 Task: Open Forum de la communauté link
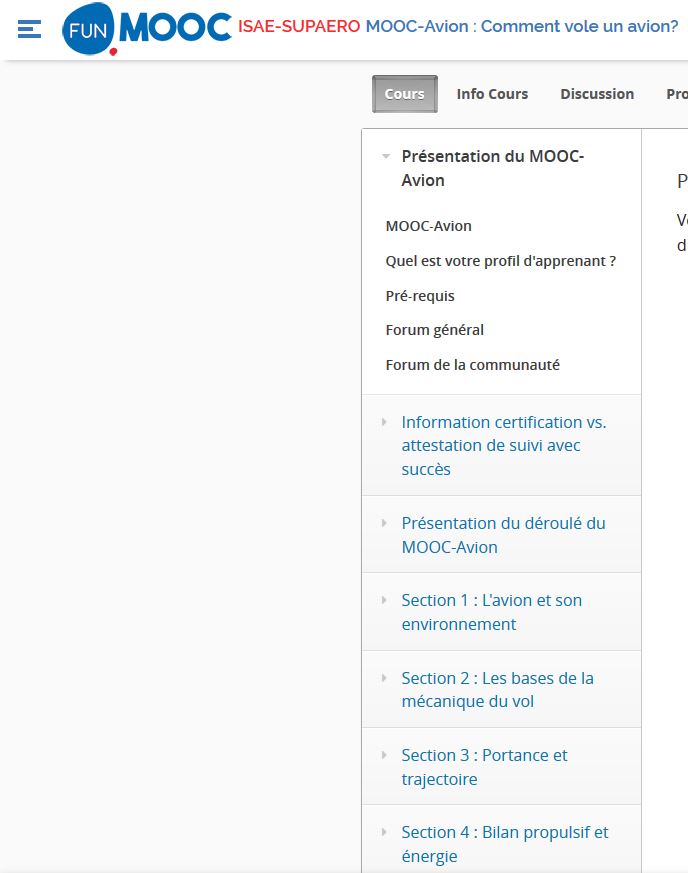click(472, 365)
